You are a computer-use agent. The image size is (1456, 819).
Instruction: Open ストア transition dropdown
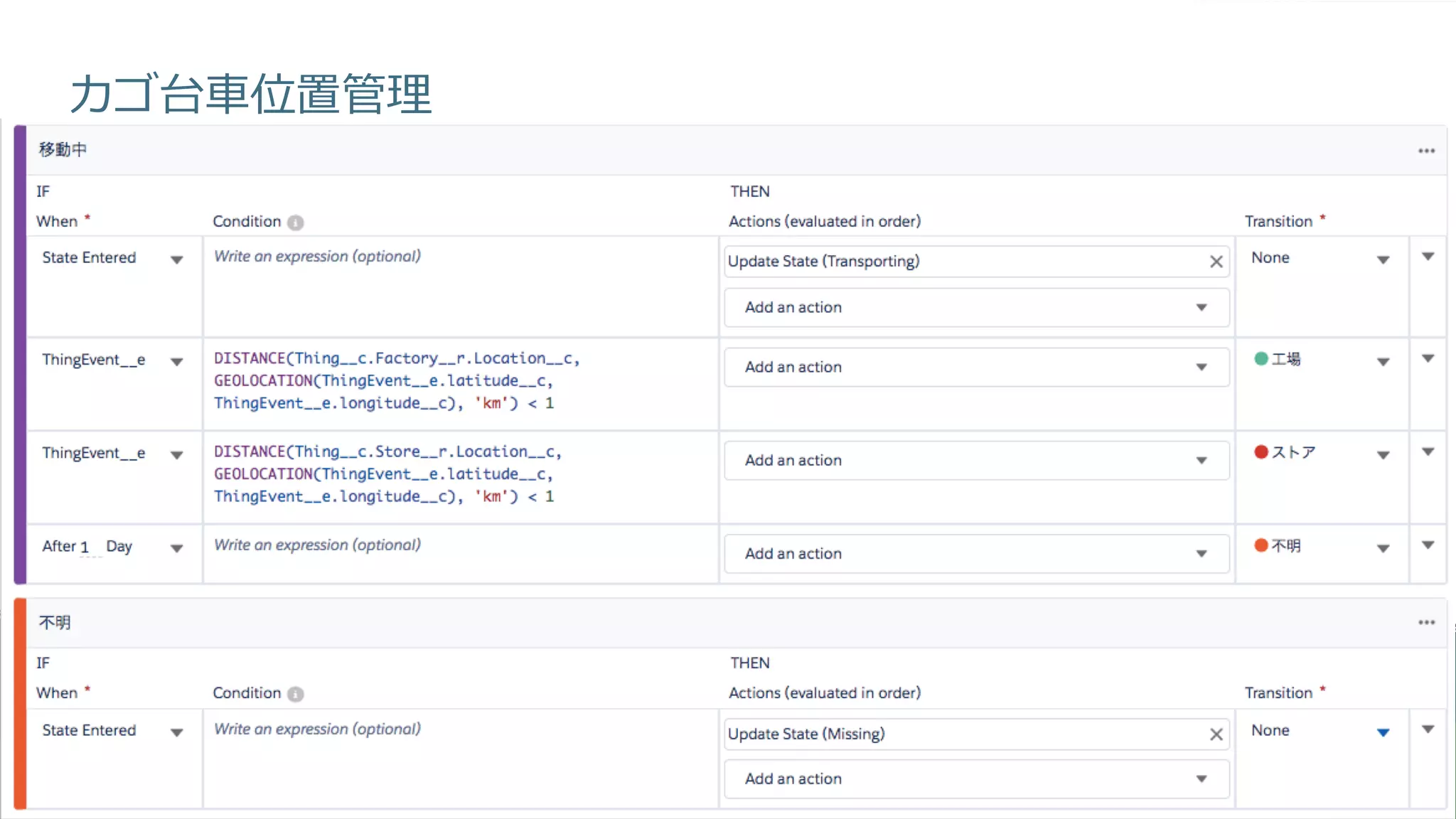pos(1382,455)
